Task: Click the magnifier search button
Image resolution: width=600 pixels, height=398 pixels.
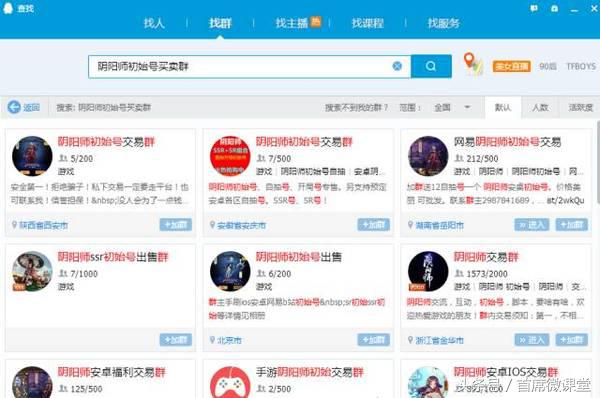Action: click(x=431, y=66)
